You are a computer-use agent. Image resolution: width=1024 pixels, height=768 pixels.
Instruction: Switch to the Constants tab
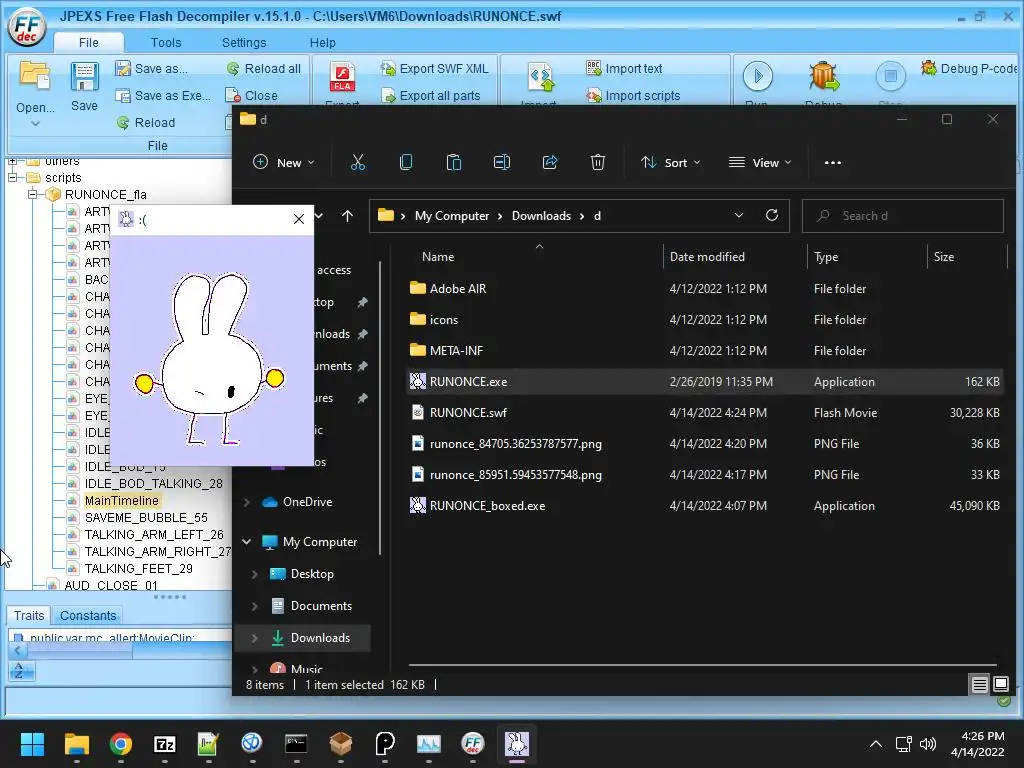88,615
